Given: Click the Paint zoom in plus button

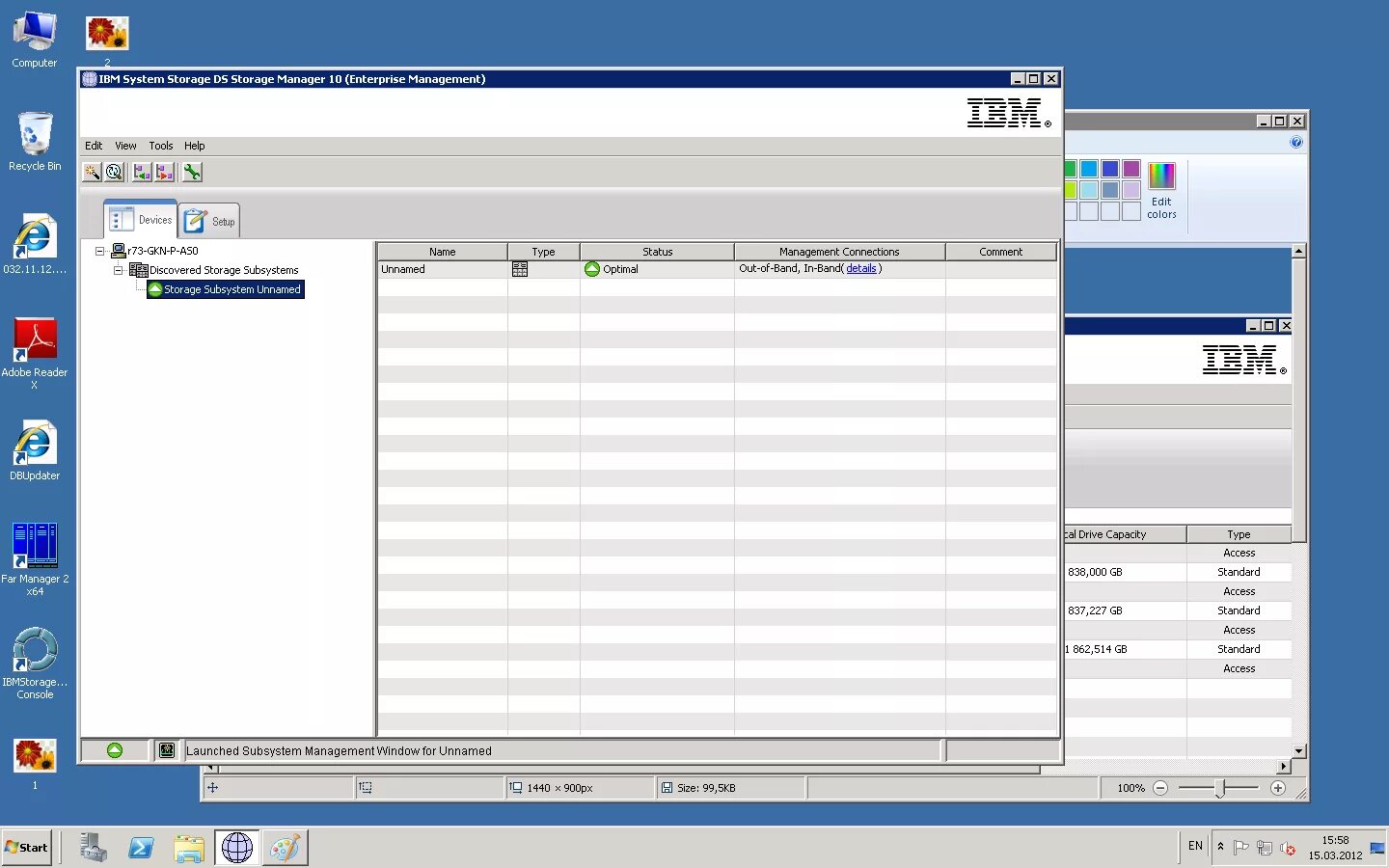Looking at the screenshot, I should pyautogui.click(x=1278, y=788).
